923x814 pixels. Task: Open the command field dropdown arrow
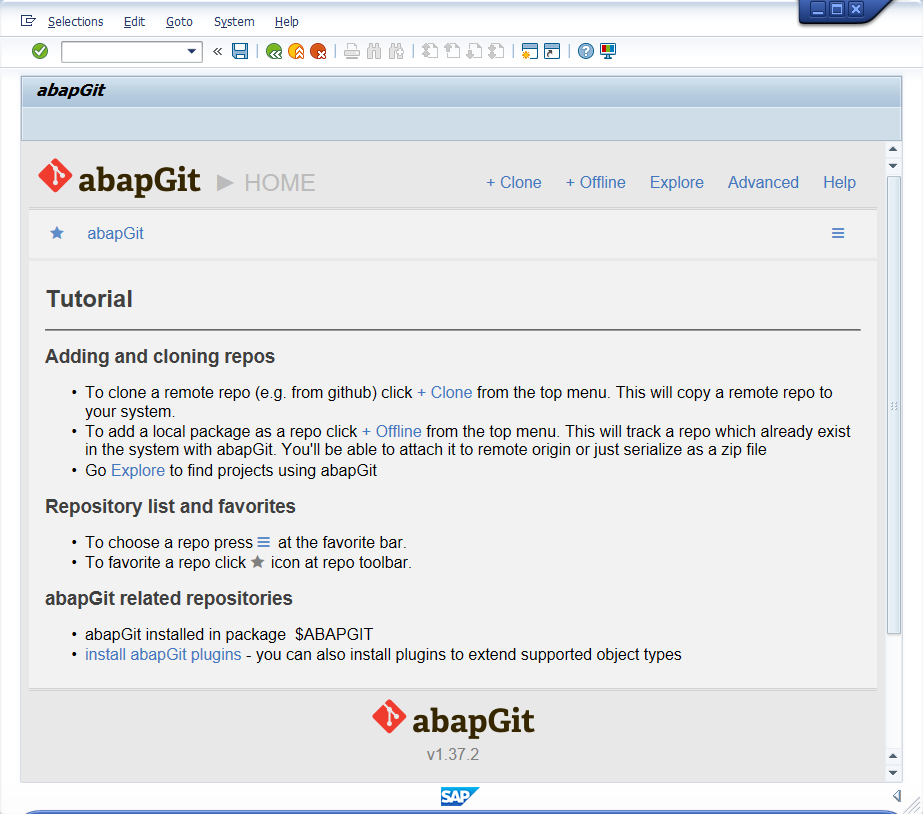[x=191, y=51]
